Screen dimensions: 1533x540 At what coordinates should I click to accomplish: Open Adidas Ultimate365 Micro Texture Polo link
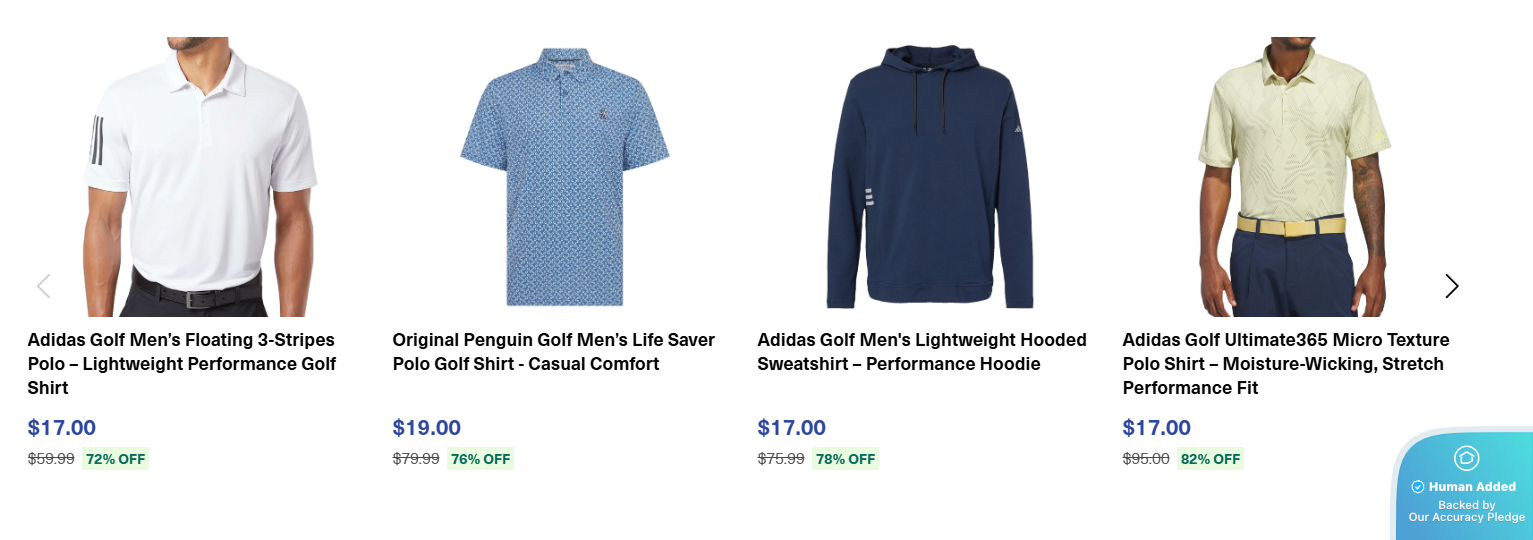point(1285,364)
